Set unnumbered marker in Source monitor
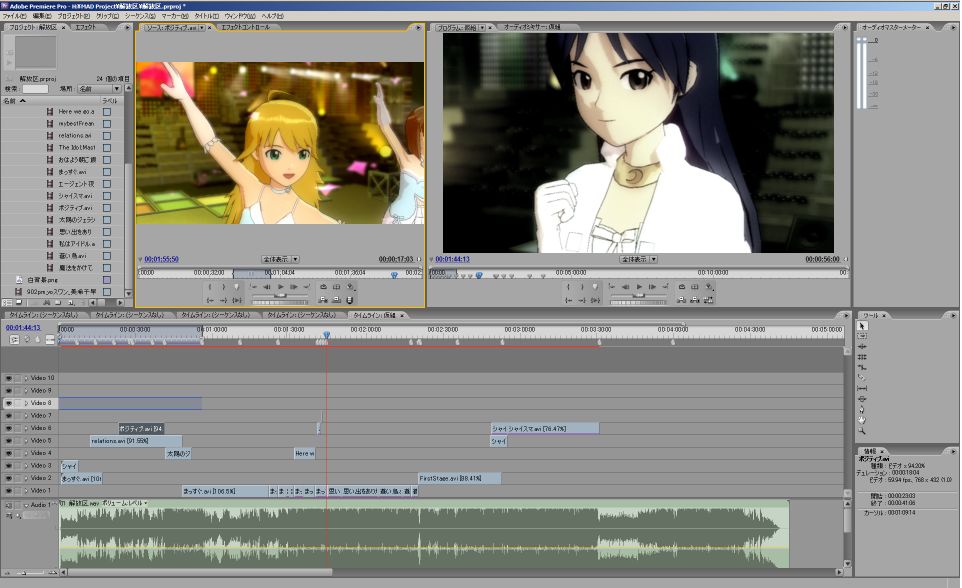The width and height of the screenshot is (962, 588). (237, 287)
